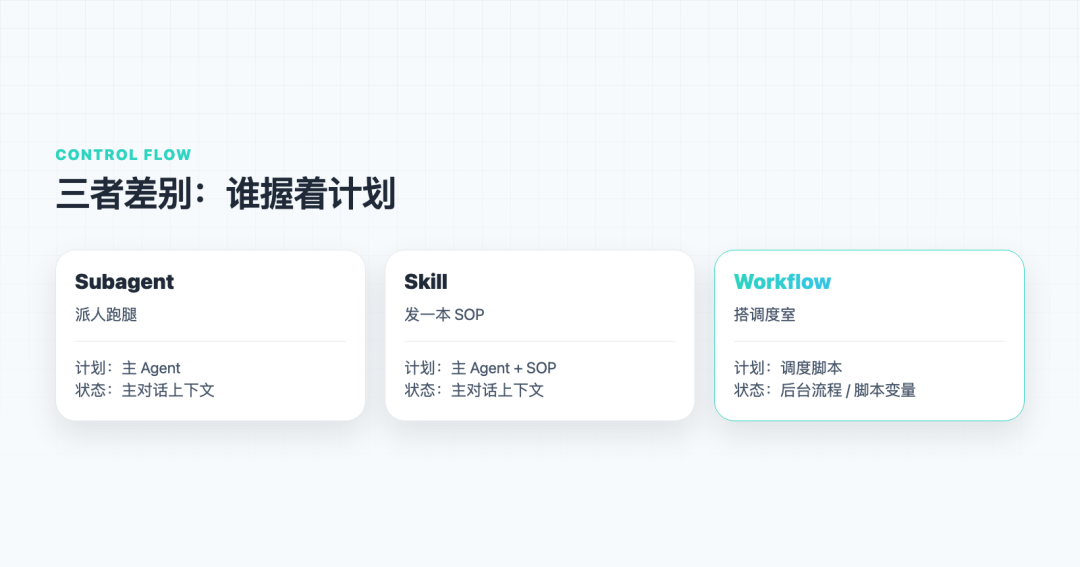Screen dimensions: 1080x567
Task: Click the divider line in the Skill card
Action: click(x=539, y=341)
